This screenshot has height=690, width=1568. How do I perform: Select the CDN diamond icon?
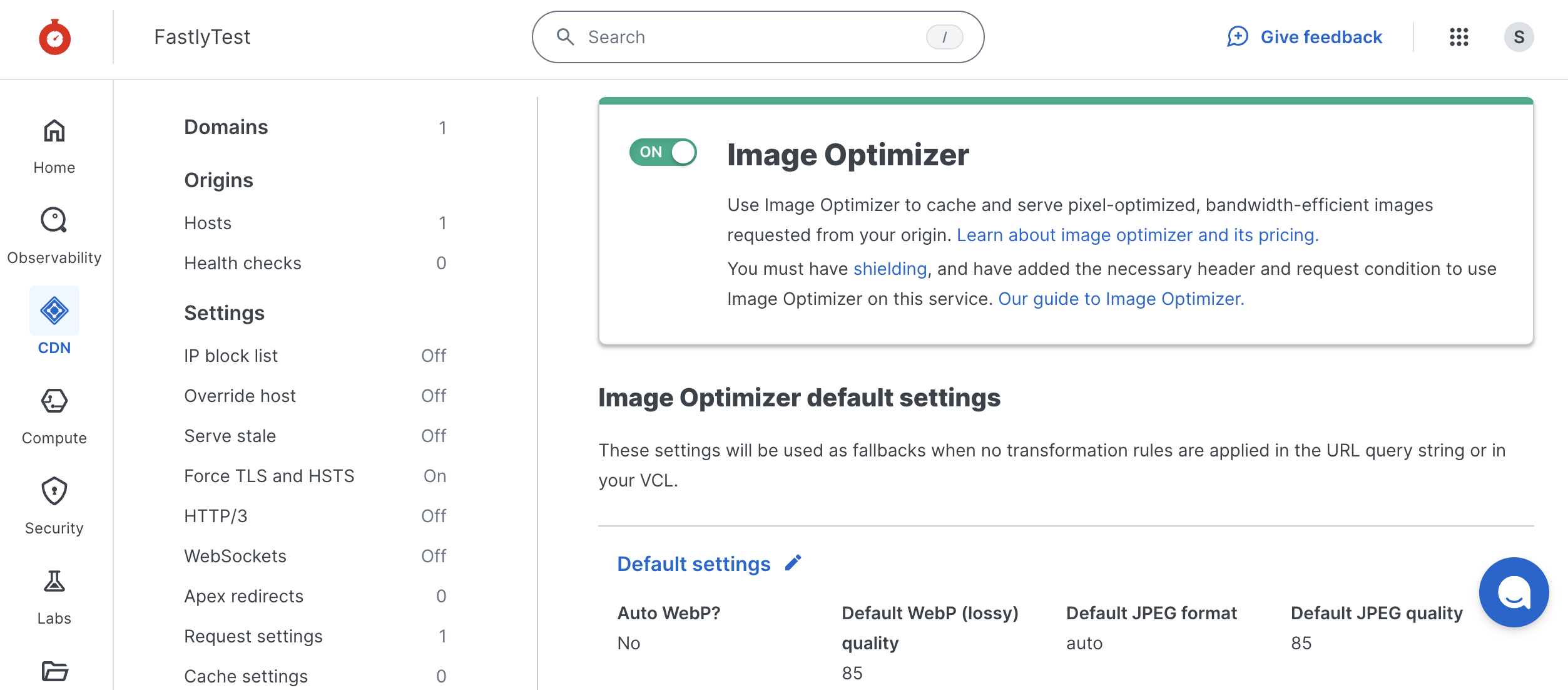coord(54,311)
